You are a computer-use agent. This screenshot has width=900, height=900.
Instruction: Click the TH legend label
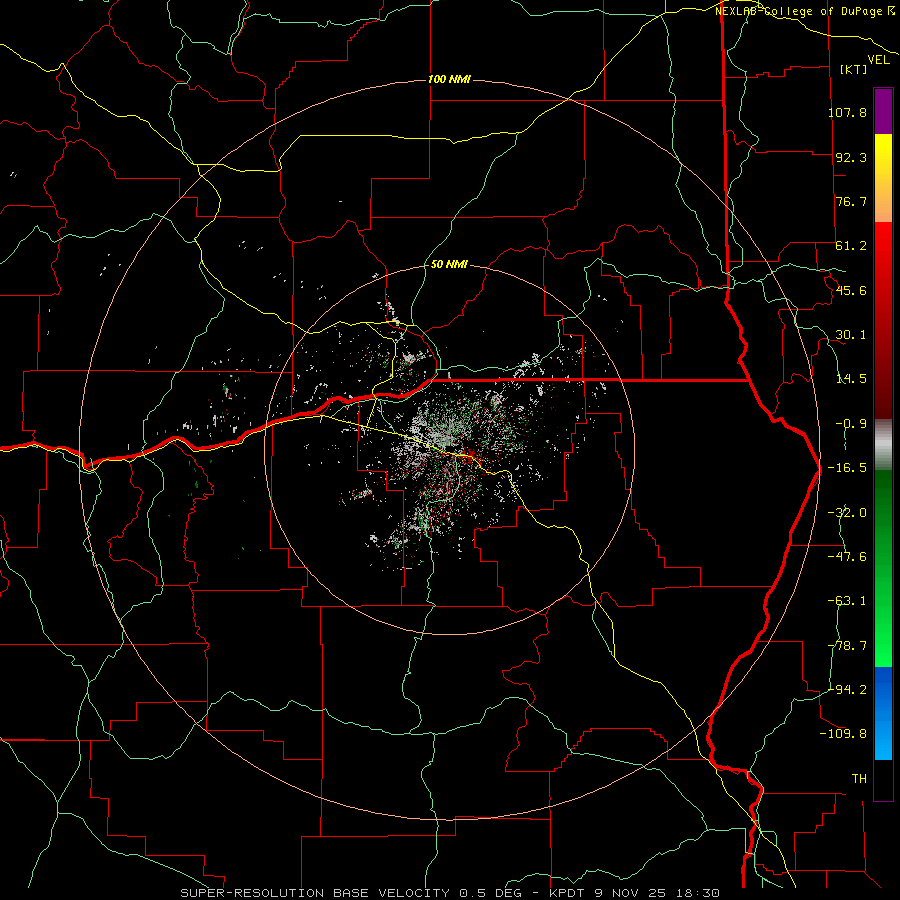tap(859, 779)
